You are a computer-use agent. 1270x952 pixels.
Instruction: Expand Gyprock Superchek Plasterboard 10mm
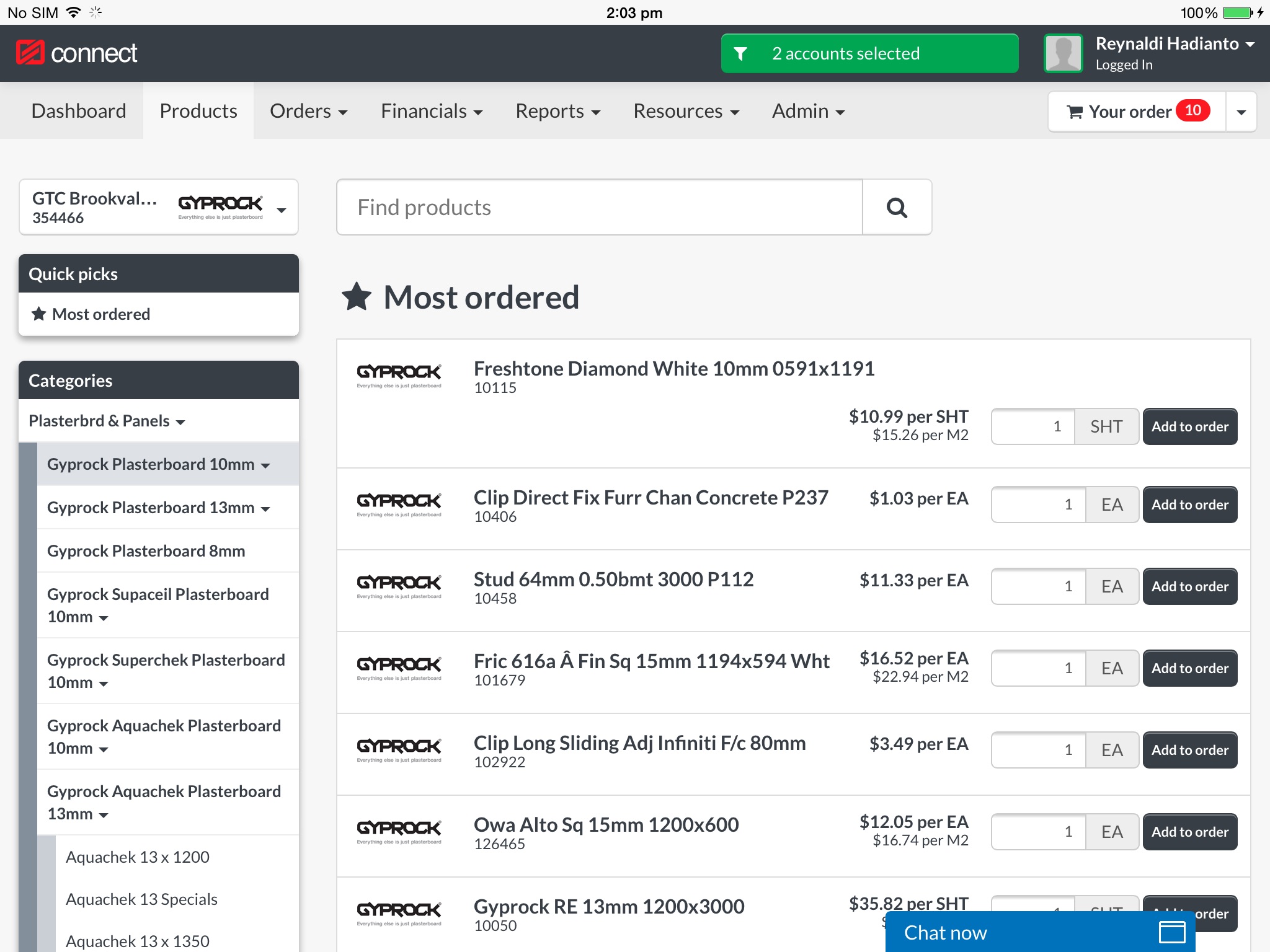168,671
